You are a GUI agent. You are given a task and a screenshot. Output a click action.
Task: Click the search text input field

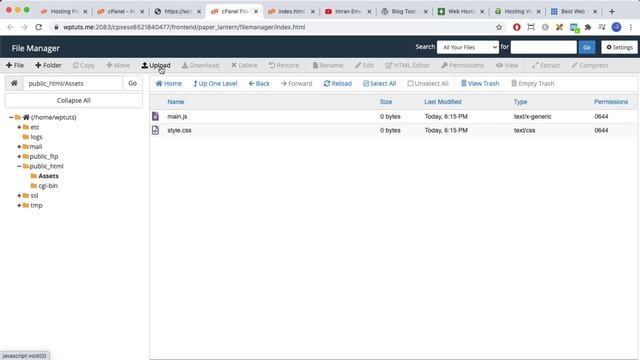544,47
